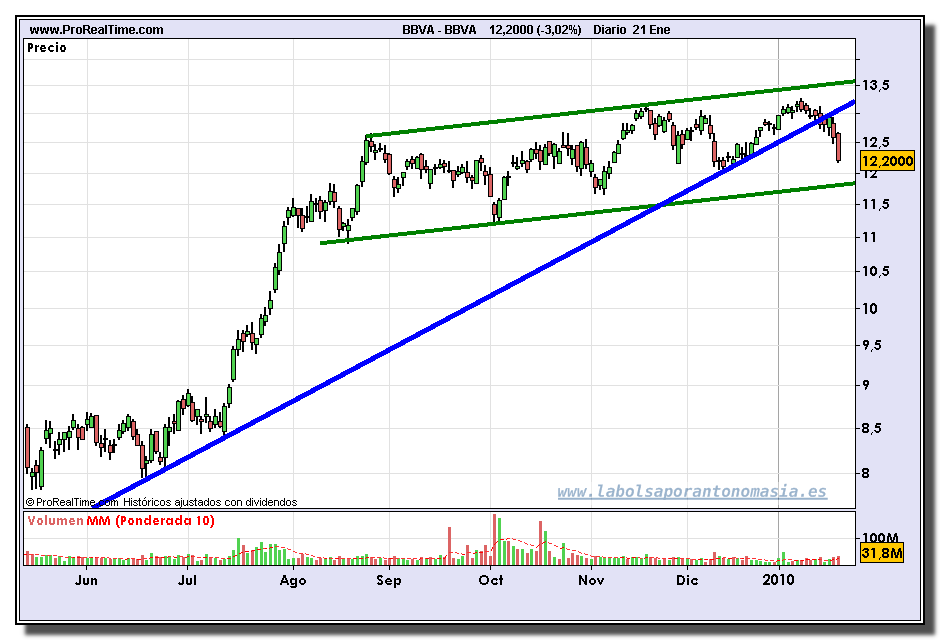
Task: Click the 13,5 price axis label
Action: click(876, 85)
